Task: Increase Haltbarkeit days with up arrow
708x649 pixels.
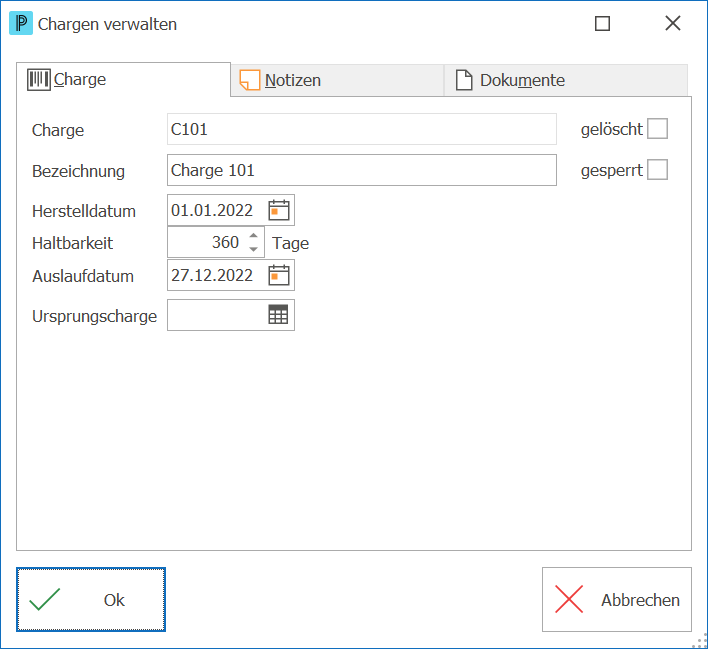Action: tap(253, 235)
